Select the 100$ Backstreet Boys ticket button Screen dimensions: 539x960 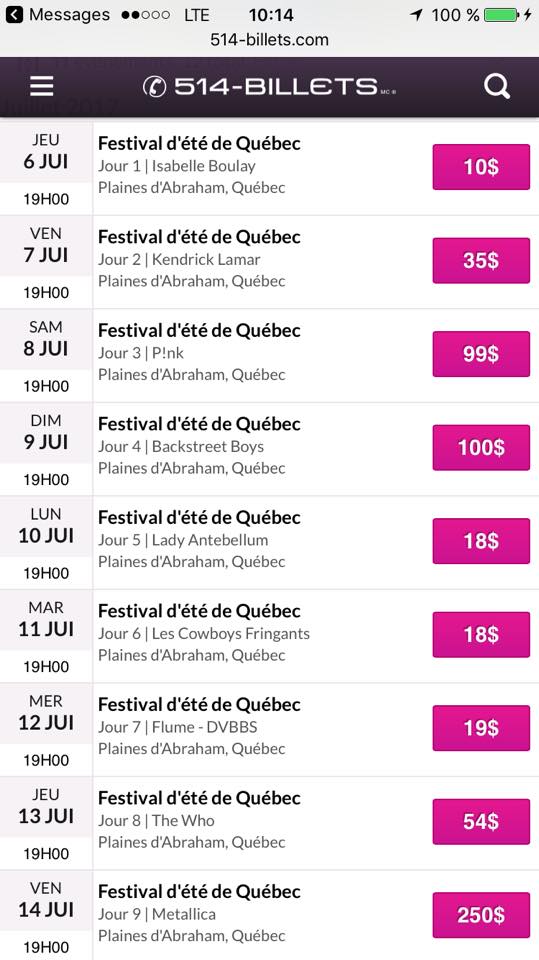pyautogui.click(x=481, y=448)
